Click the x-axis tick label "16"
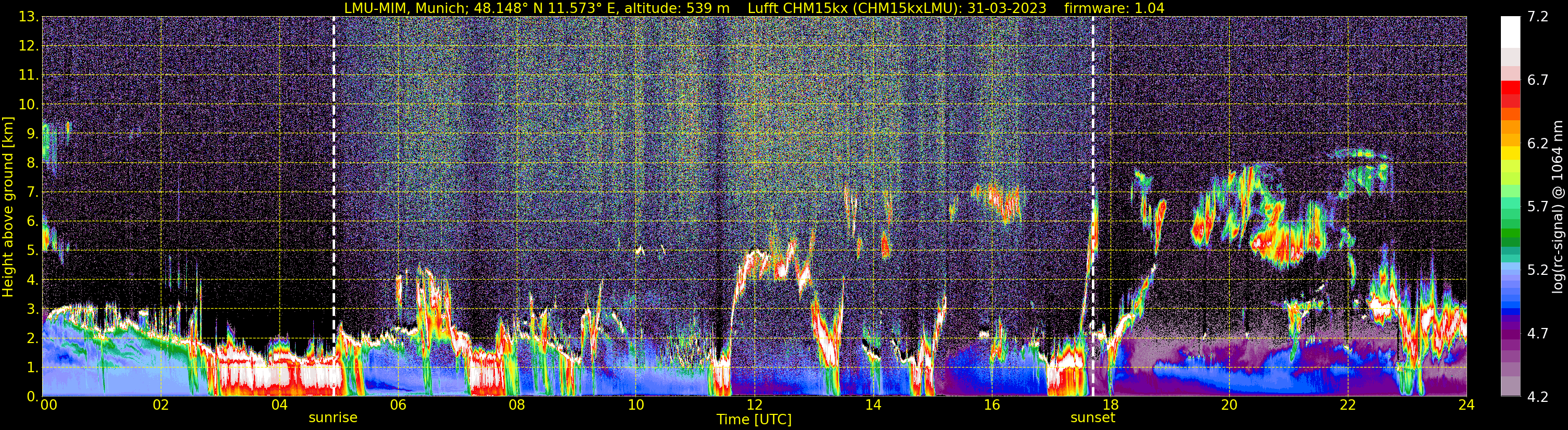This screenshot has width=1568, height=430. (x=991, y=406)
